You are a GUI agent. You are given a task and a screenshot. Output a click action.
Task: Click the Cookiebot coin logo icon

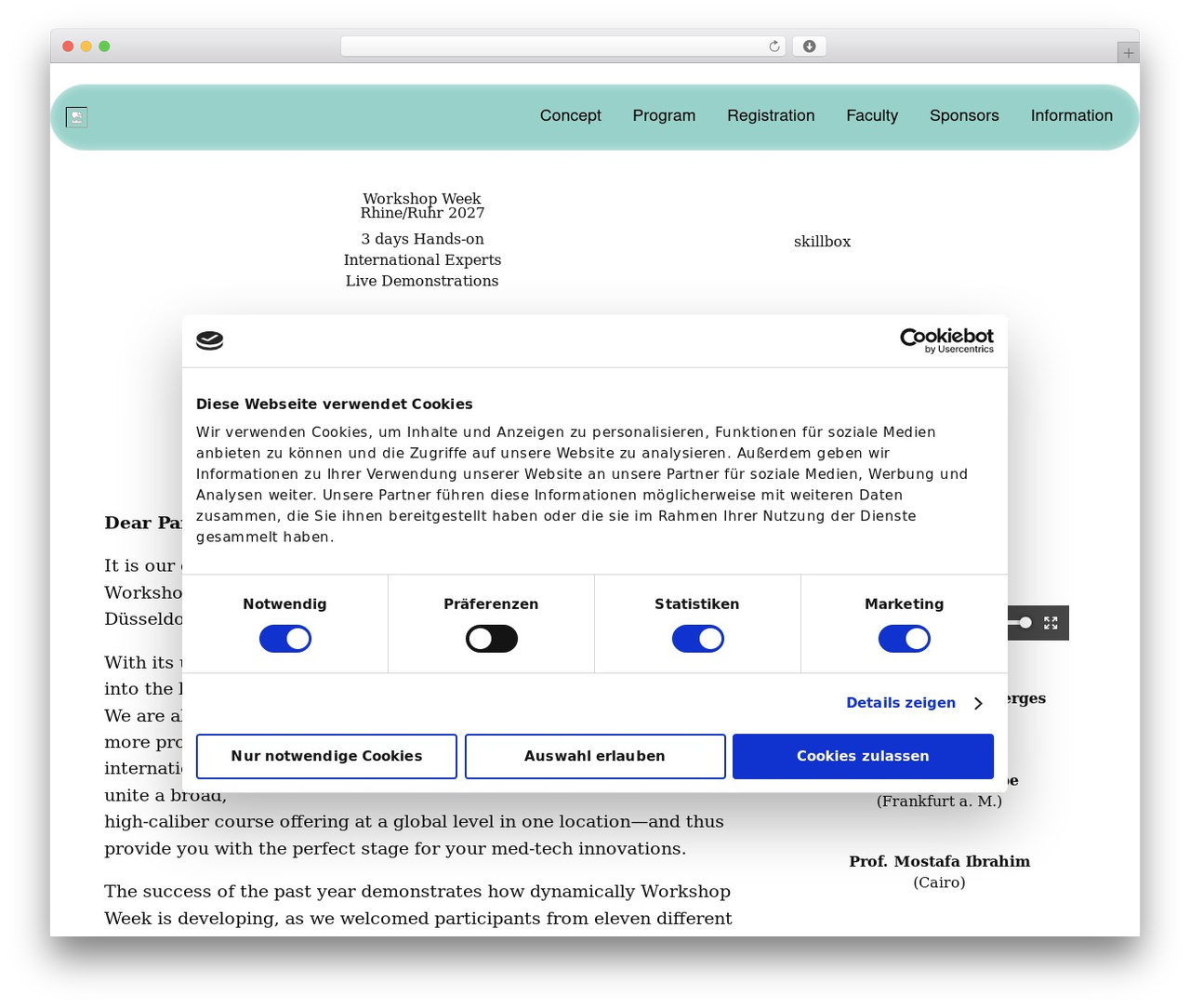click(210, 340)
